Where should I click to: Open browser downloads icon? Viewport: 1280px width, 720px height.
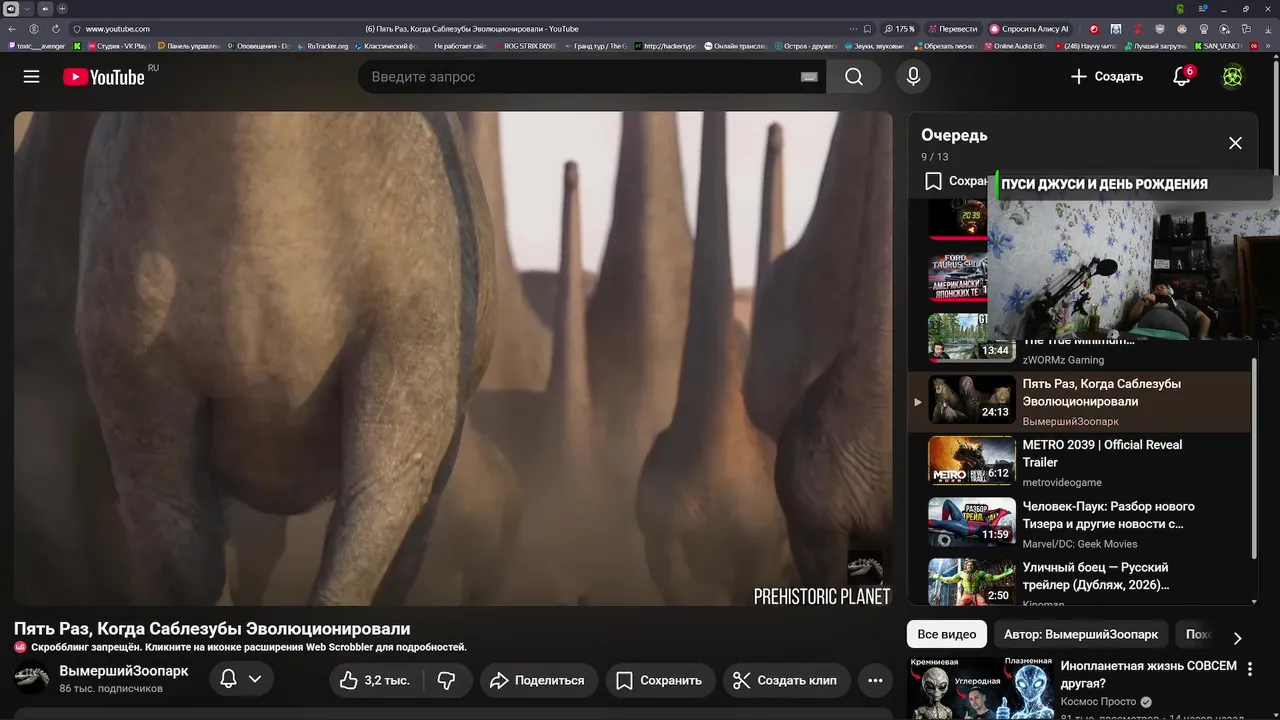click(x=1266, y=29)
